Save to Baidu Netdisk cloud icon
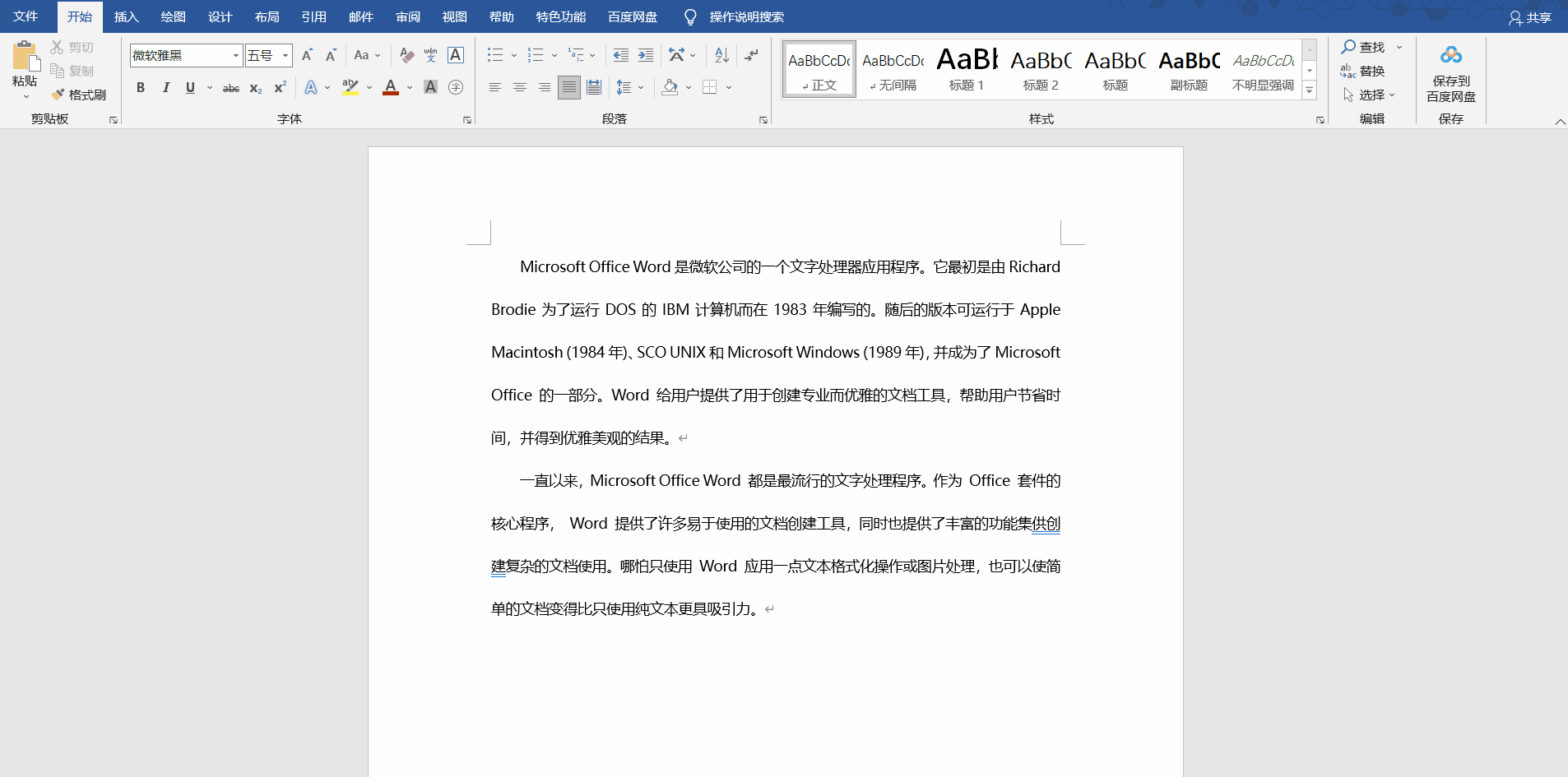1568x777 pixels. [x=1451, y=55]
